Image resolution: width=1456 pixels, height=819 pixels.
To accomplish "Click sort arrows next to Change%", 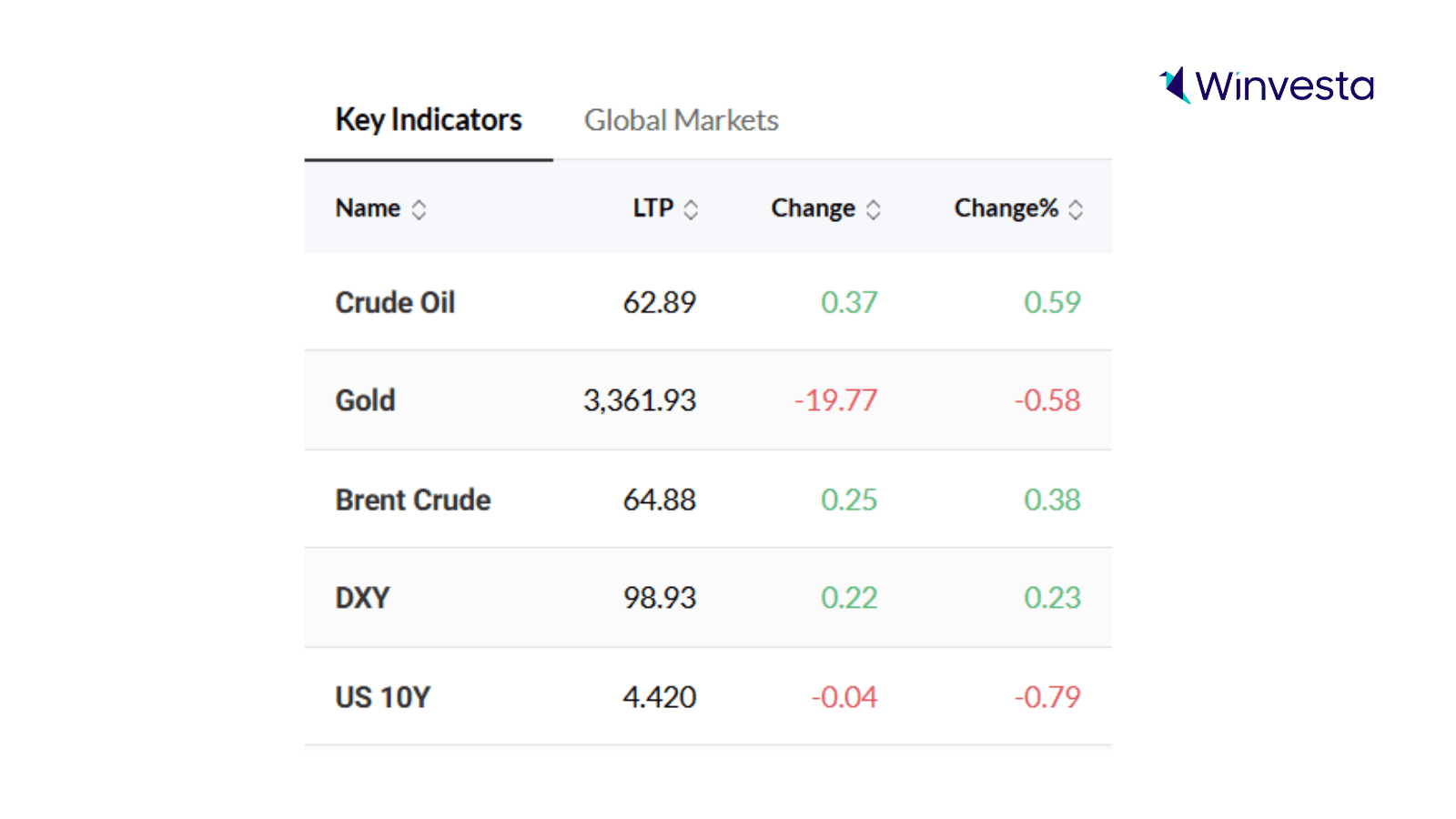I will point(1076,210).
